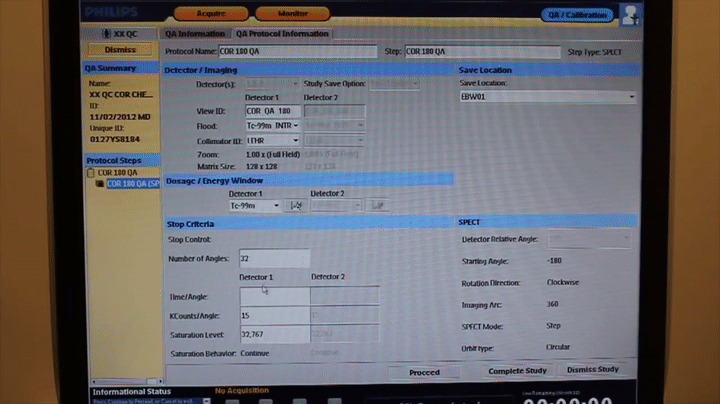The height and width of the screenshot is (404, 720).
Task: Open Detector 1 energy spectrum icon
Action: point(296,205)
